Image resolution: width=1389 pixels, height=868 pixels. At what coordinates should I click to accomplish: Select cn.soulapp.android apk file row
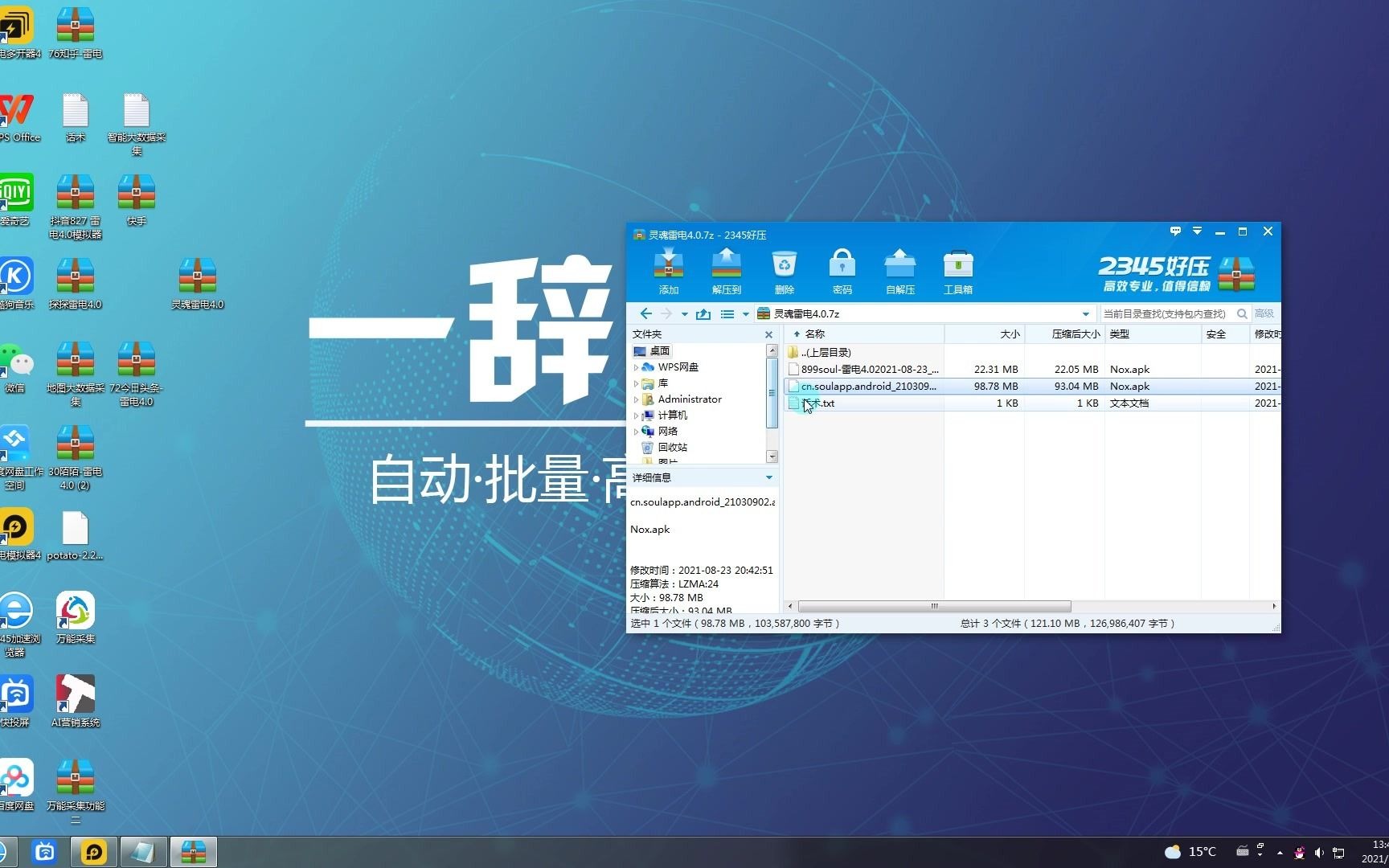point(1032,387)
